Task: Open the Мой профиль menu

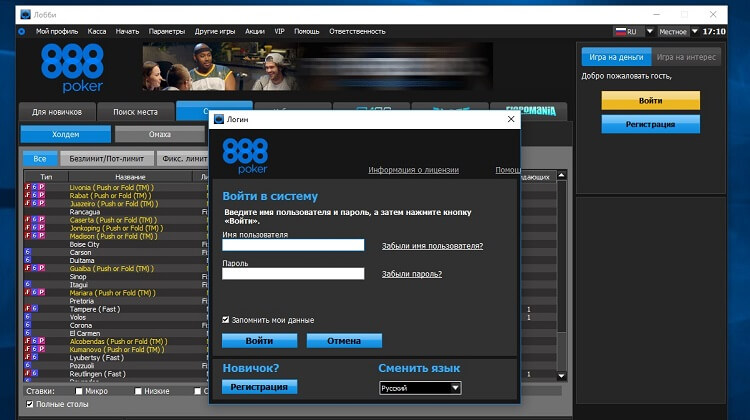Action: click(x=57, y=32)
